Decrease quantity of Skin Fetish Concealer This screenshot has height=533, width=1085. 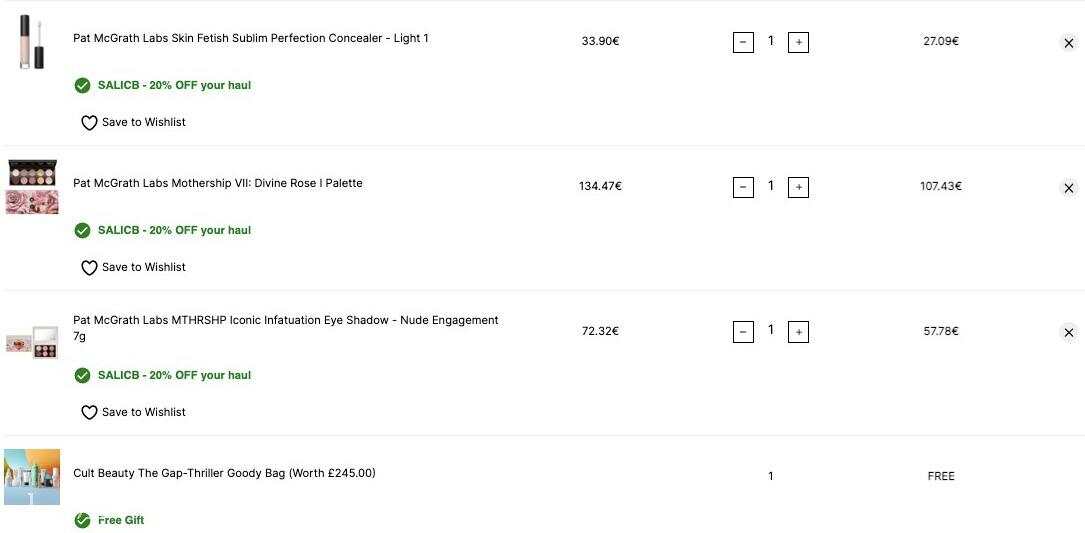743,42
